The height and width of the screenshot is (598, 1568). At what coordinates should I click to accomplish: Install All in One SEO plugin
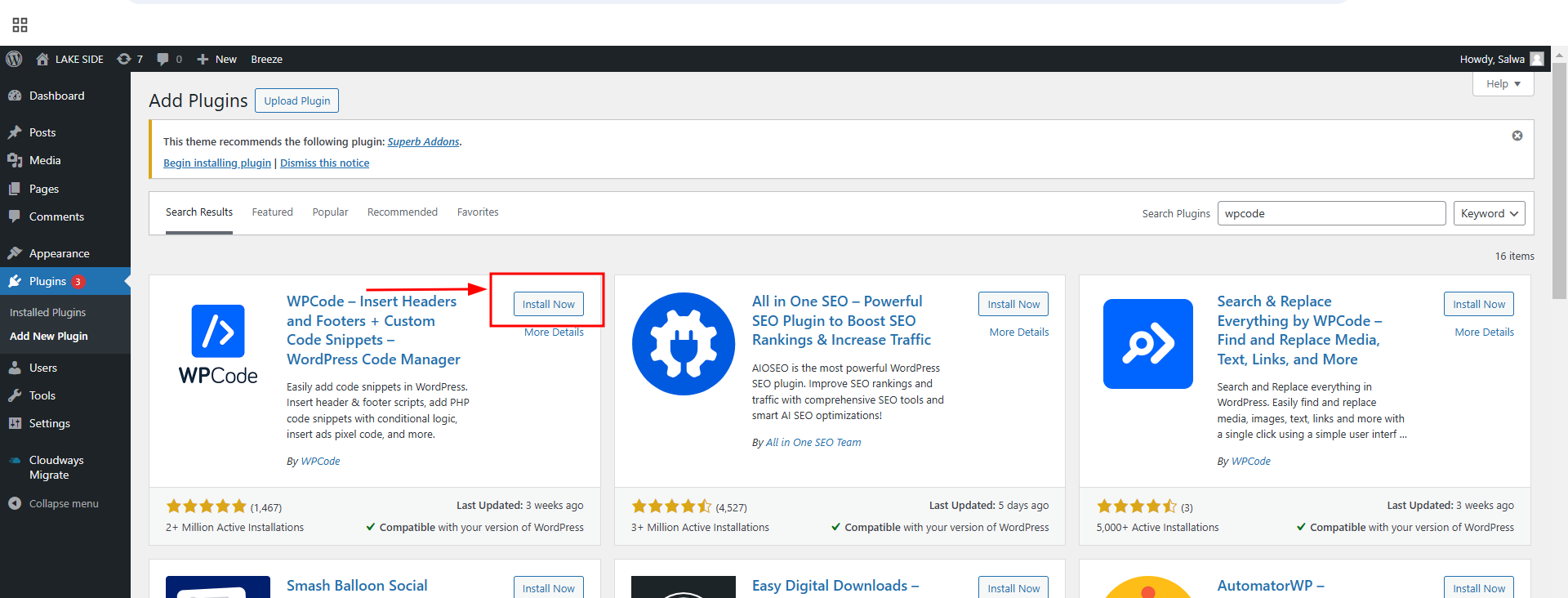pyautogui.click(x=1013, y=304)
